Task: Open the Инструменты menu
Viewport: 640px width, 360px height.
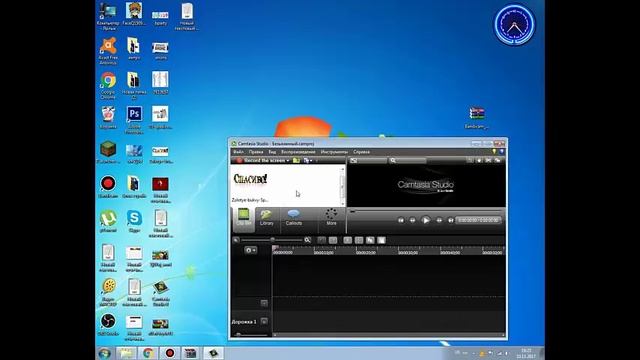Action: coord(334,152)
